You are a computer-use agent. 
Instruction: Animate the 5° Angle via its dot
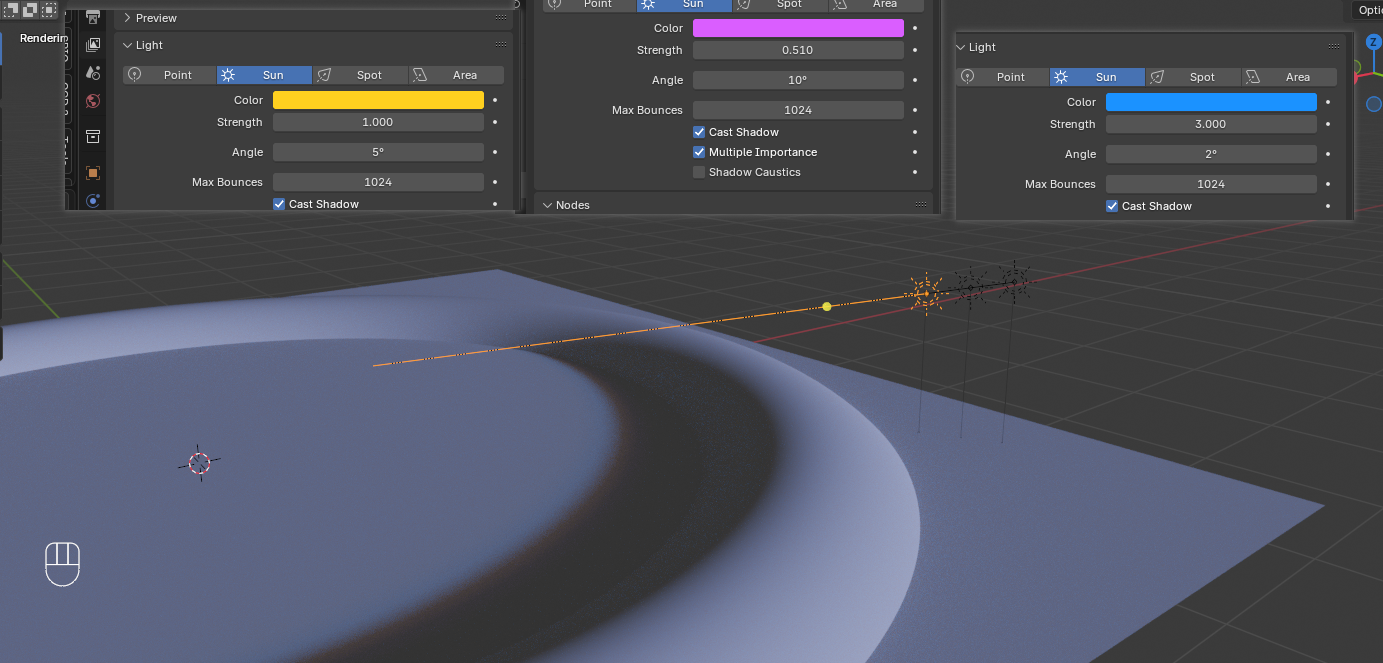(x=495, y=152)
